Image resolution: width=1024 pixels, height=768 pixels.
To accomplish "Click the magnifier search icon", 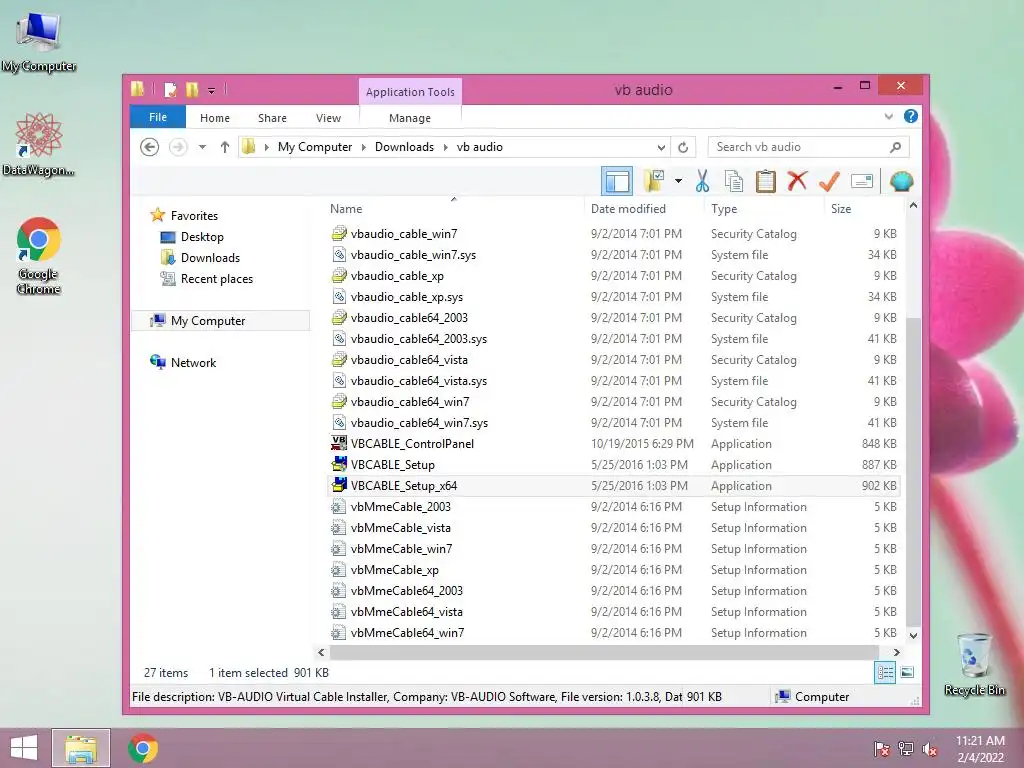I will pos(895,147).
